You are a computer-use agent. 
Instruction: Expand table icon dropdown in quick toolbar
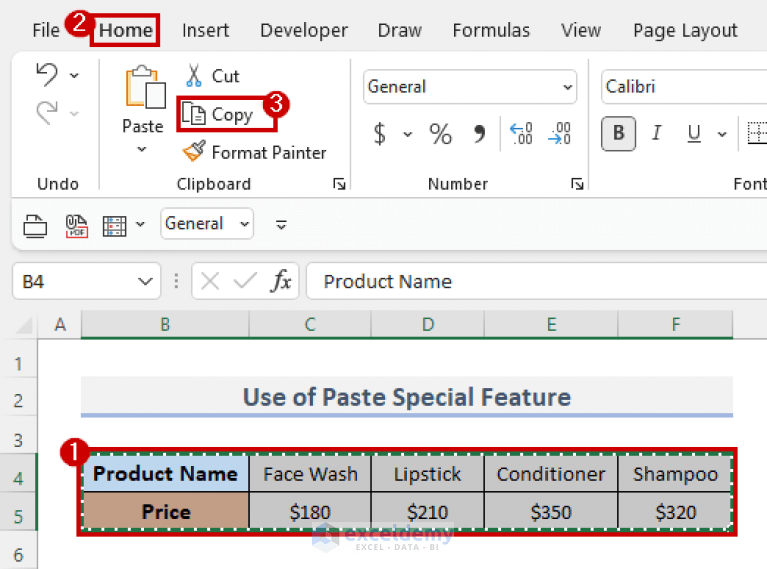point(140,225)
